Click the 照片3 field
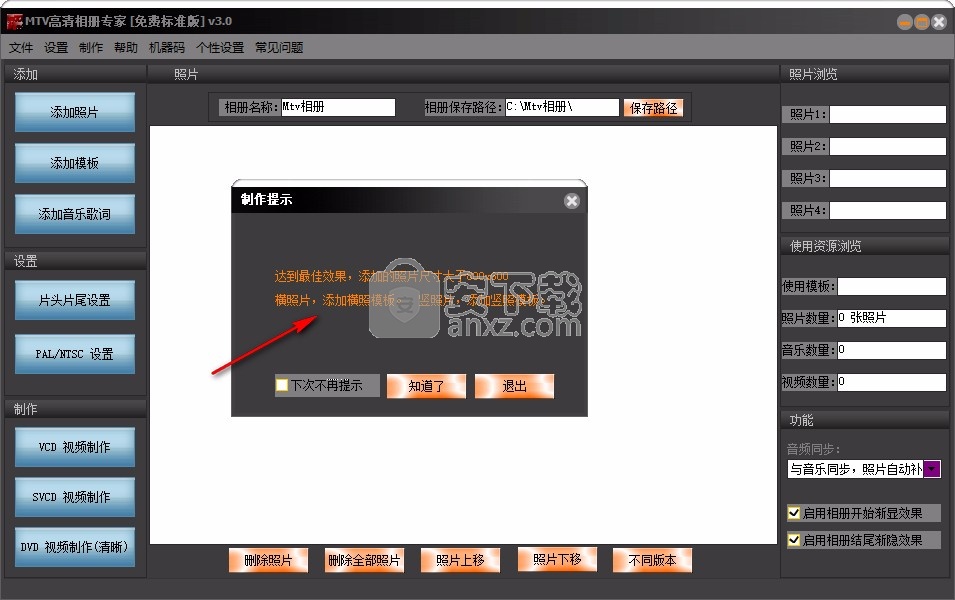955x600 pixels. (x=887, y=178)
